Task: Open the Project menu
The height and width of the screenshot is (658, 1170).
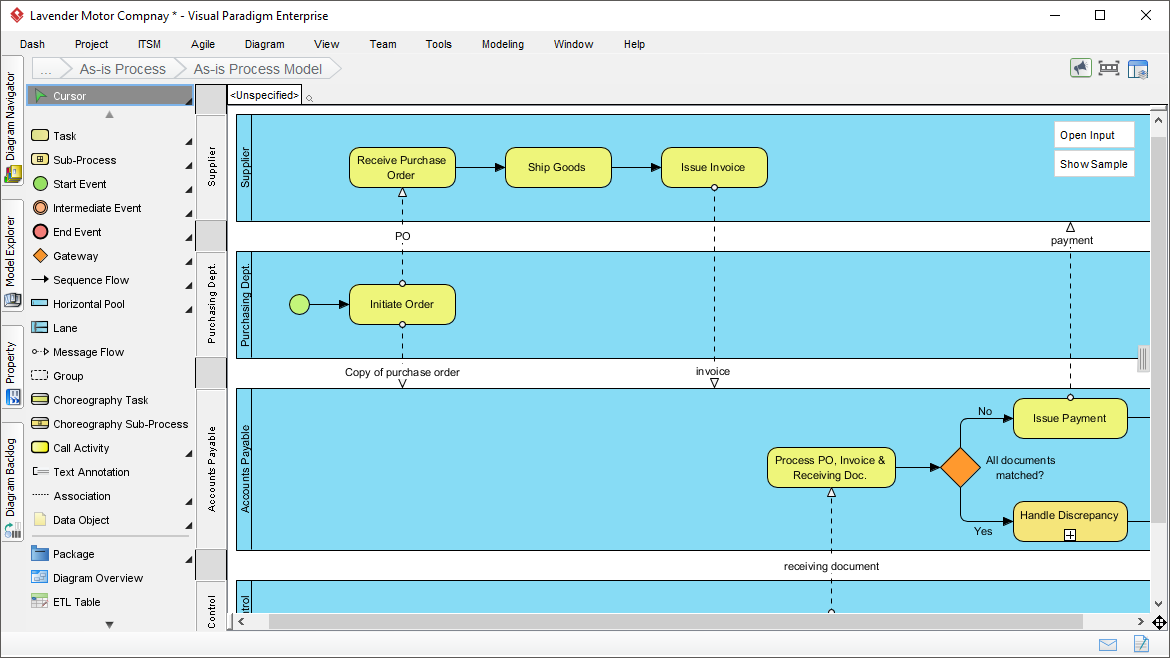Action: point(91,44)
